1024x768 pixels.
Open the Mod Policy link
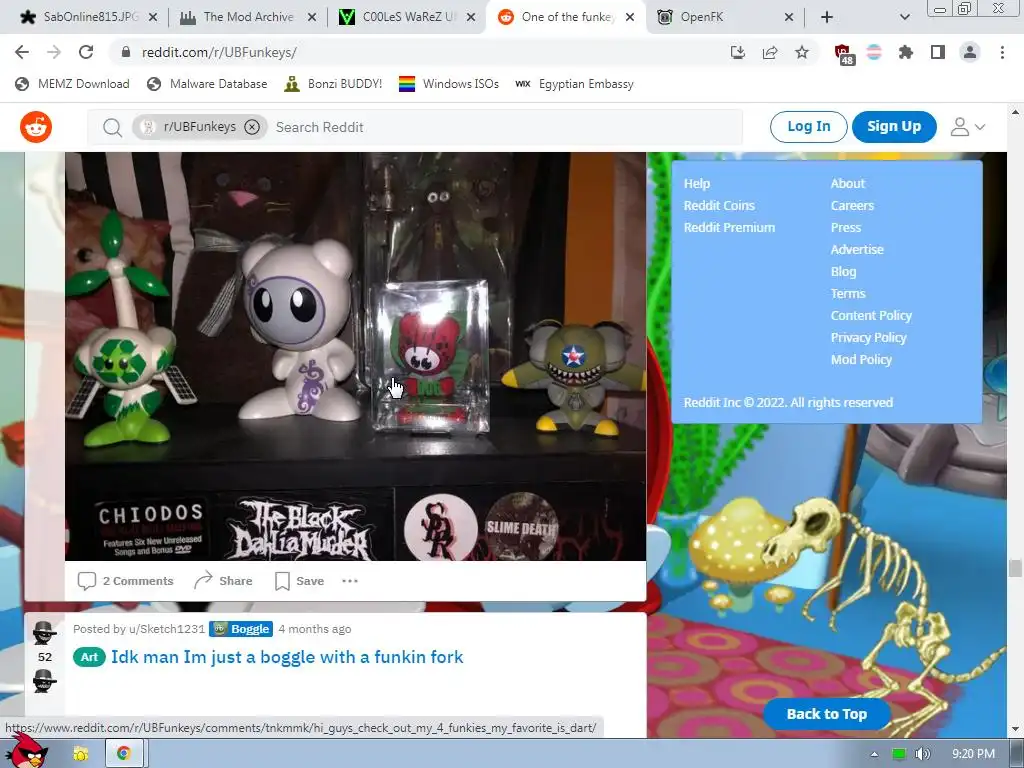861,360
